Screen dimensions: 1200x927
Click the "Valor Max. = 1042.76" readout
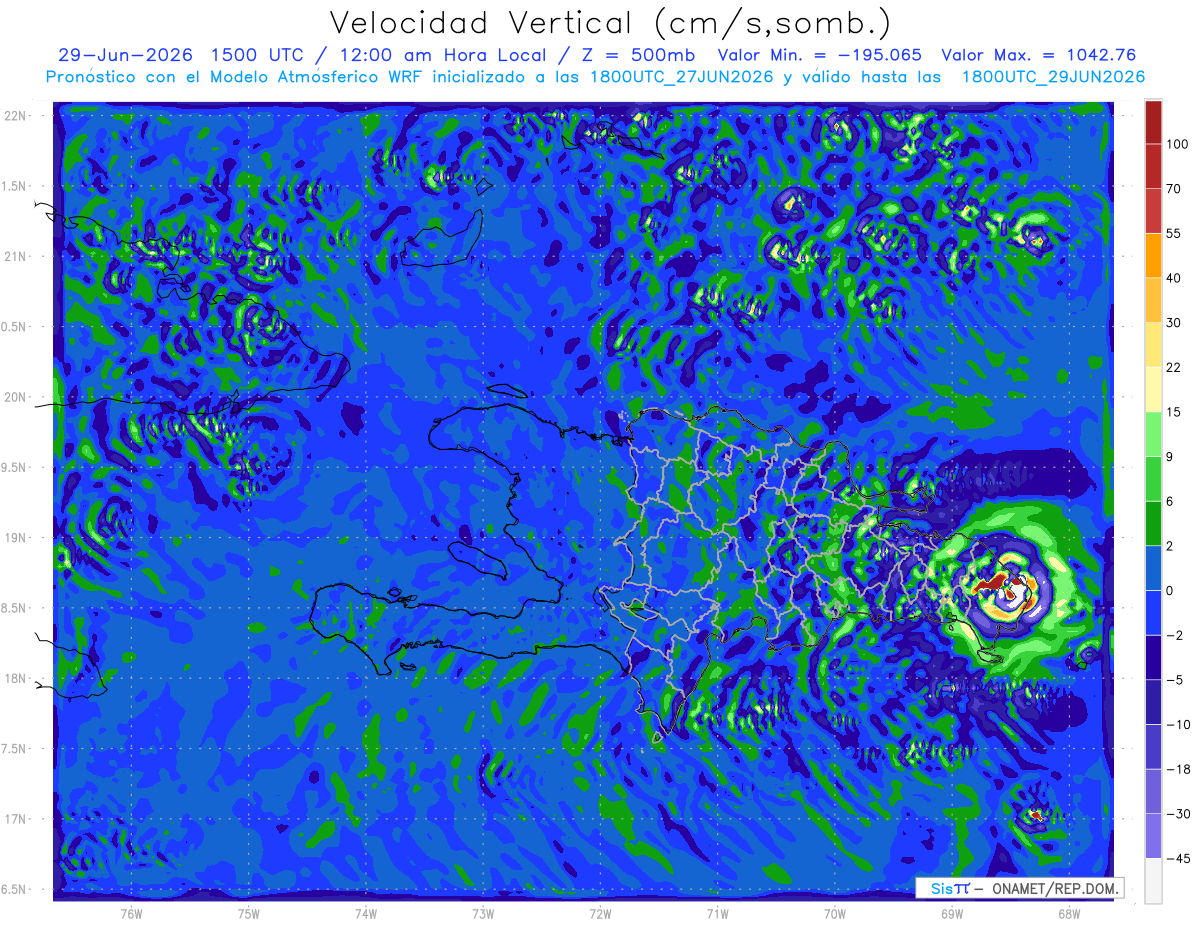pyautogui.click(x=1039, y=55)
